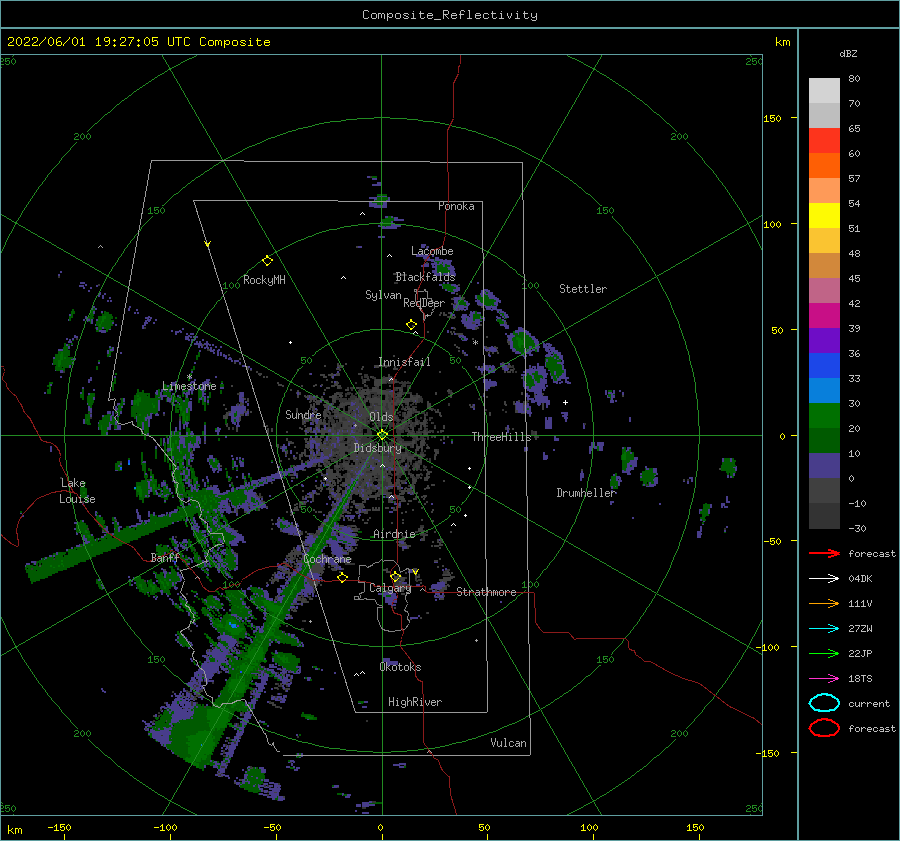Click the Limestone label on map
The width and height of the screenshot is (900, 841).
coord(189,386)
